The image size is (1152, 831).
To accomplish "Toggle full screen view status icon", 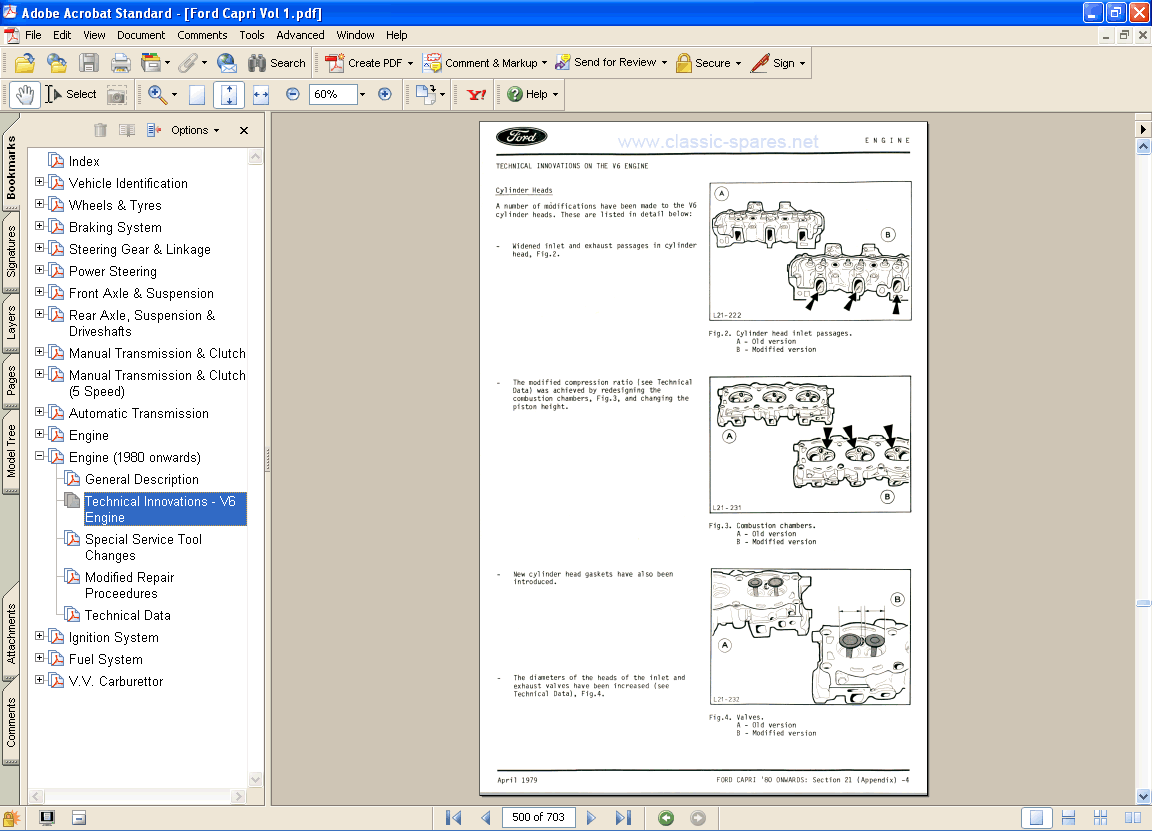I will (46, 817).
